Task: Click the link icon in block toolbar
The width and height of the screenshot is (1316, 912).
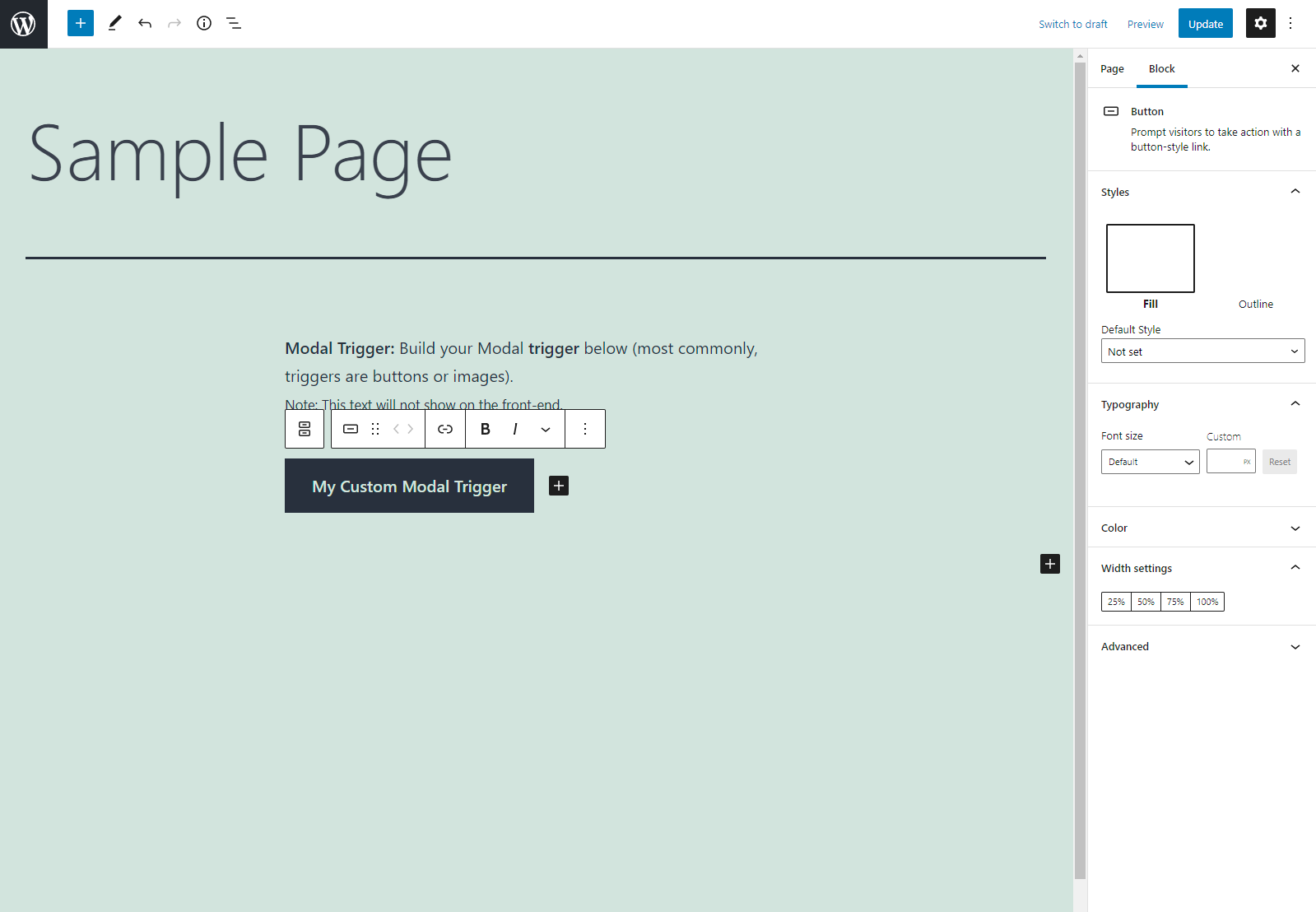Action: tap(445, 429)
